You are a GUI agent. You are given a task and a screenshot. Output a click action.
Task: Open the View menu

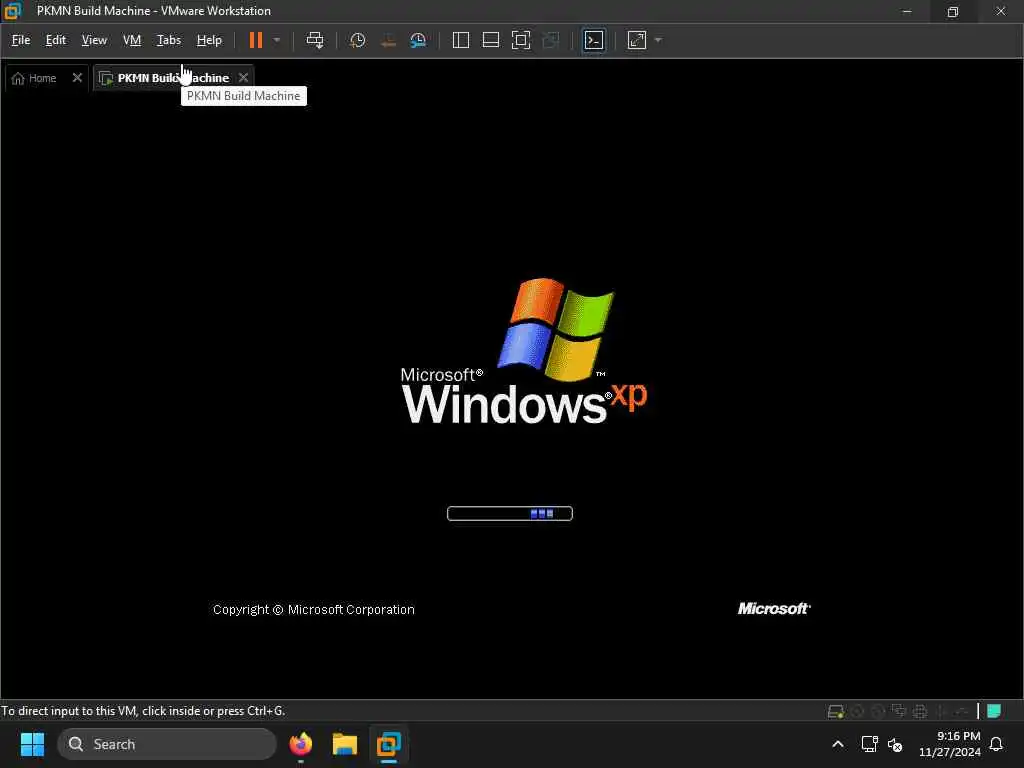(94, 40)
